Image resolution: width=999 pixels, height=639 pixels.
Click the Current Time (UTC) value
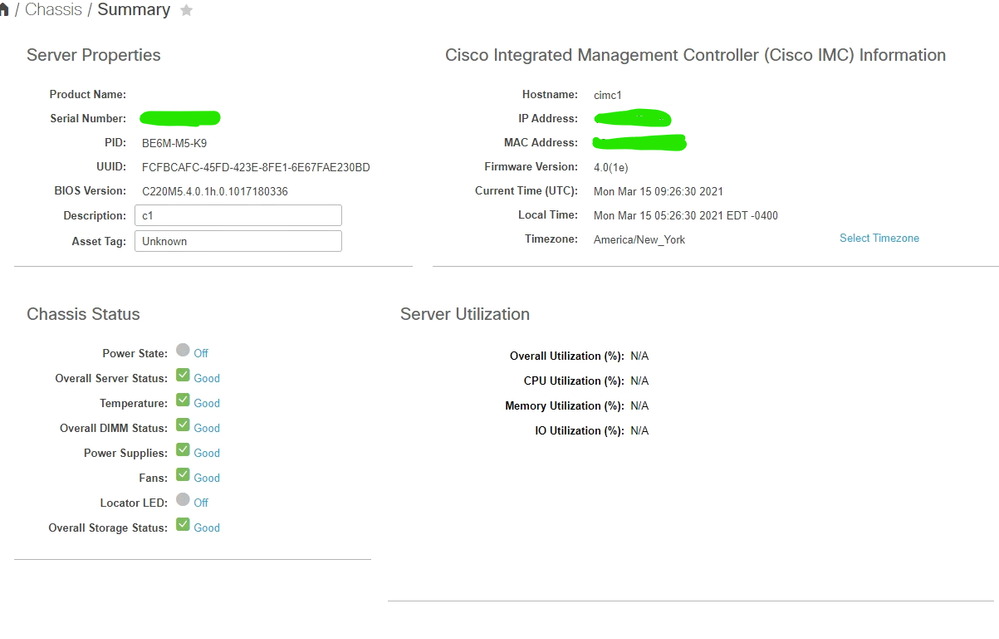click(658, 191)
